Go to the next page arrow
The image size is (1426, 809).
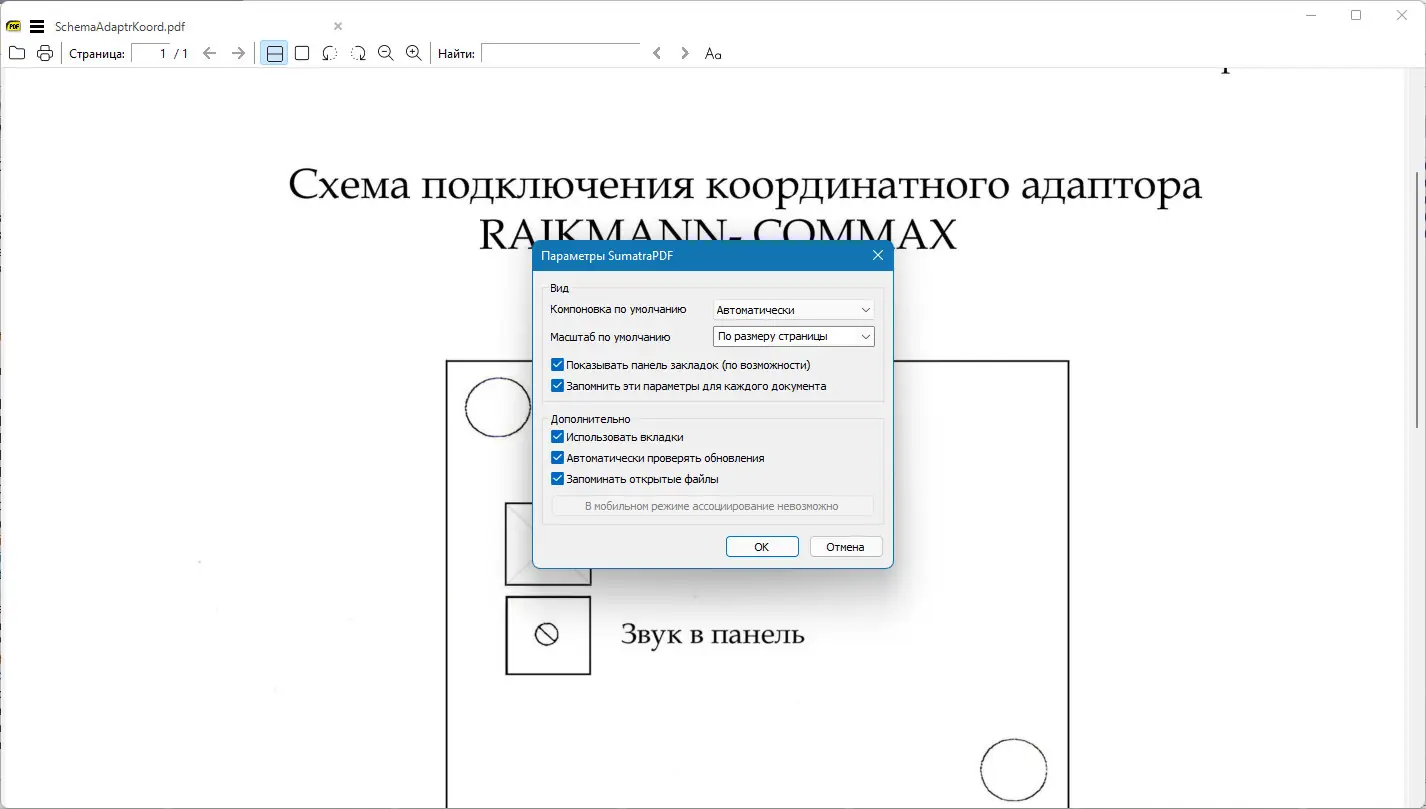coord(238,53)
